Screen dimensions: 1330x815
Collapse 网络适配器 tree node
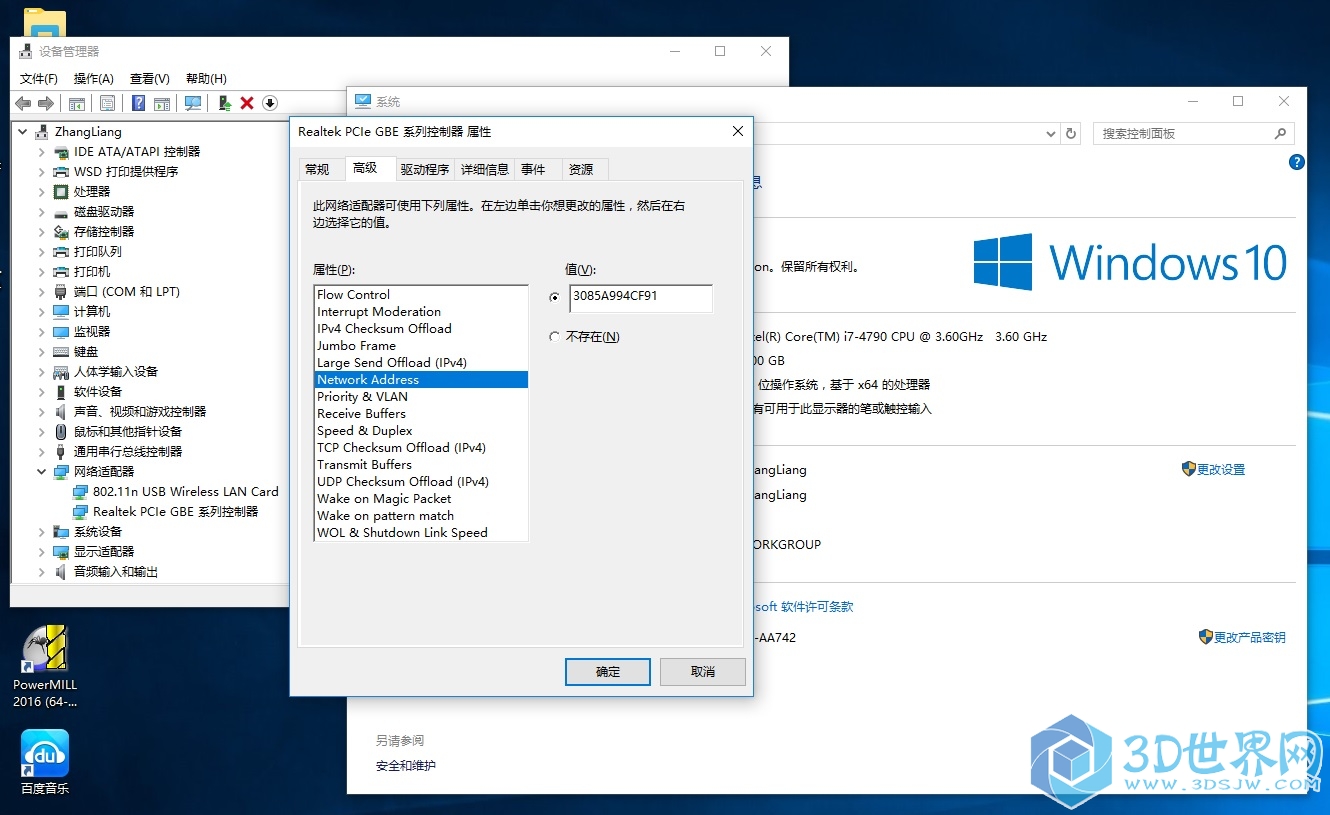click(x=41, y=471)
